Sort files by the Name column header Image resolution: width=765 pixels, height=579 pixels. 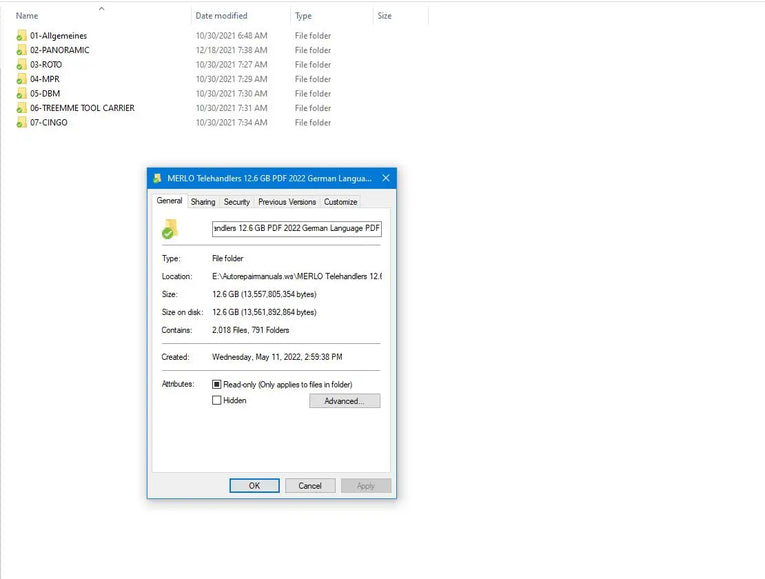pyautogui.click(x=27, y=16)
